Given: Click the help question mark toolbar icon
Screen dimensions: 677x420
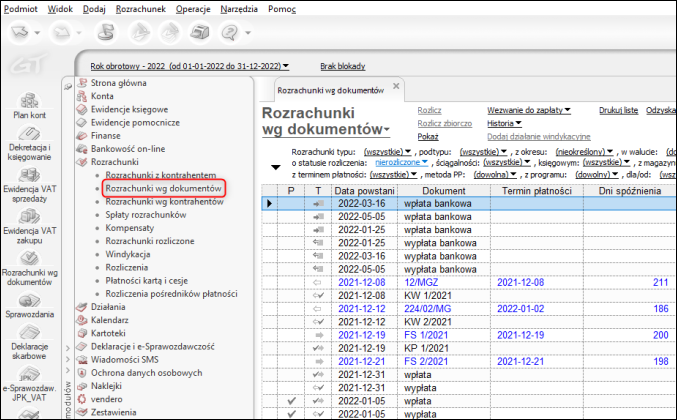Looking at the screenshot, I should [x=231, y=33].
